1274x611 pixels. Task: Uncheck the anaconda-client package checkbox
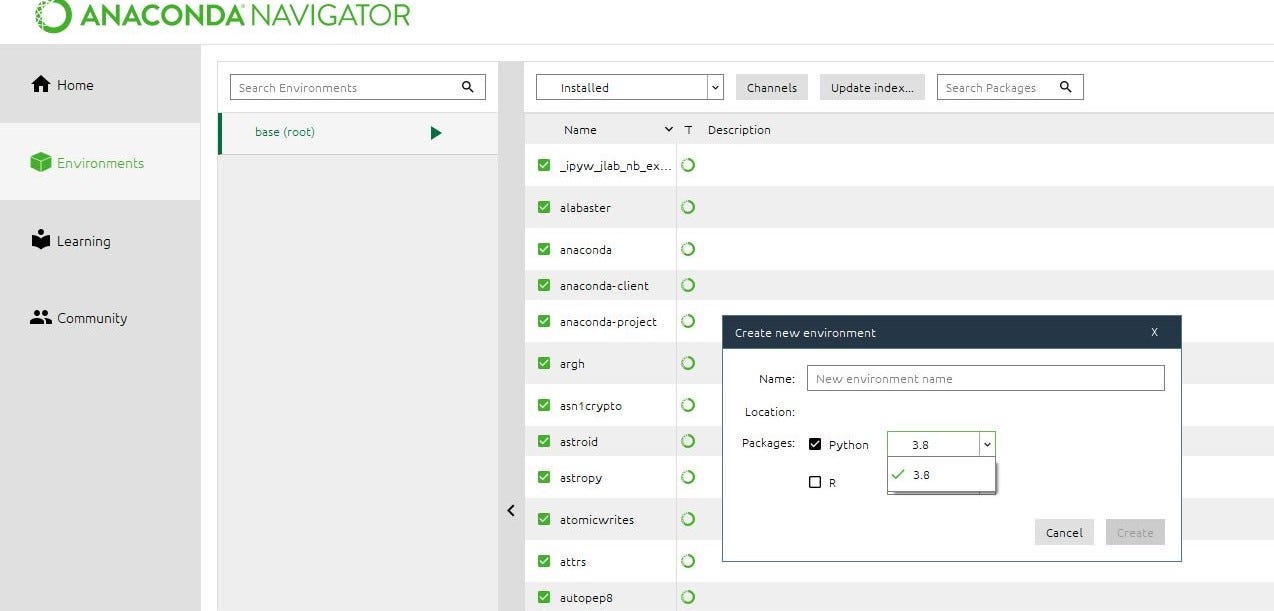click(x=544, y=285)
